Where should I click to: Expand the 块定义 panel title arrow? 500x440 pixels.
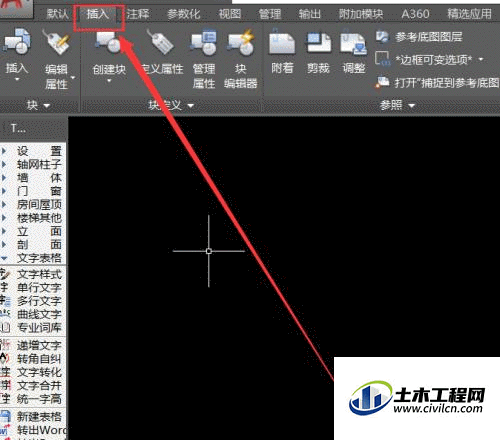190,106
